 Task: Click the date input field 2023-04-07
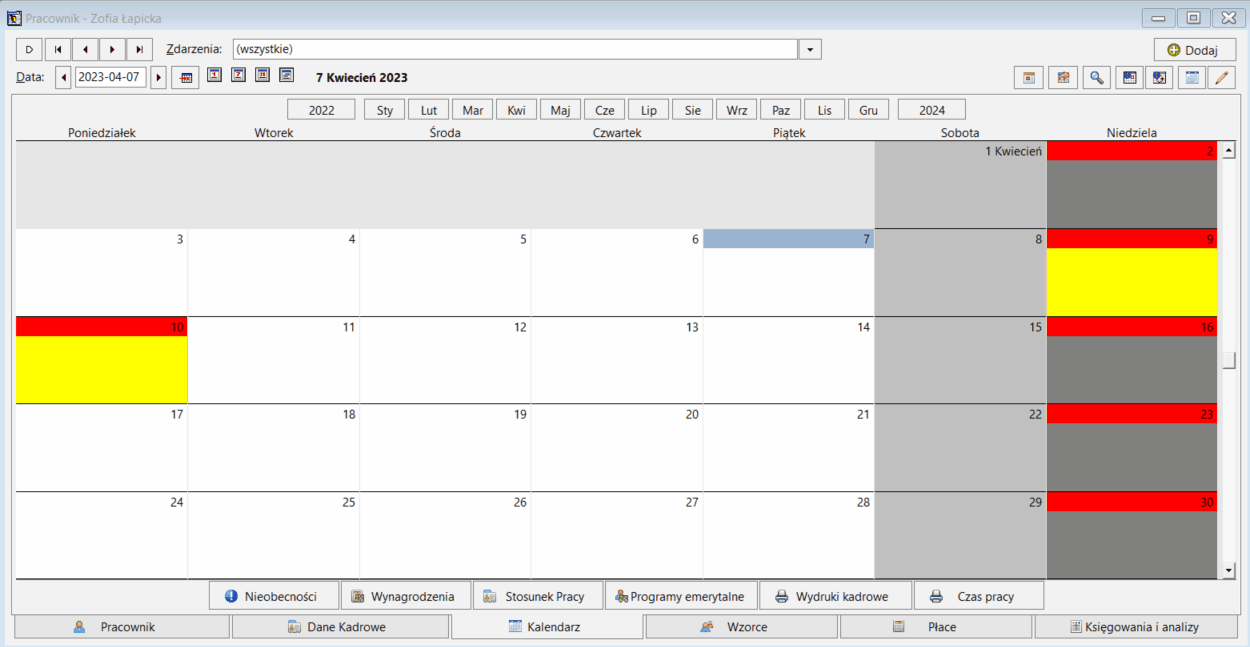tap(110, 78)
